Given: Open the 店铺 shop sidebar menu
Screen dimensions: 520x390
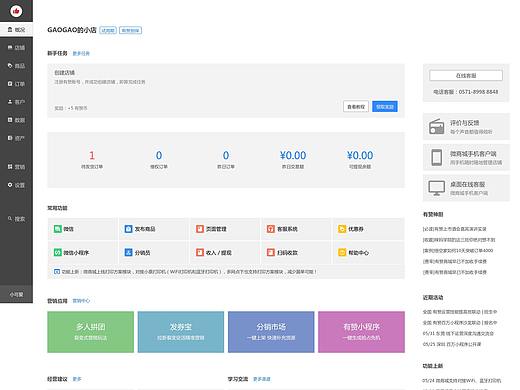Looking at the screenshot, I should (16, 48).
